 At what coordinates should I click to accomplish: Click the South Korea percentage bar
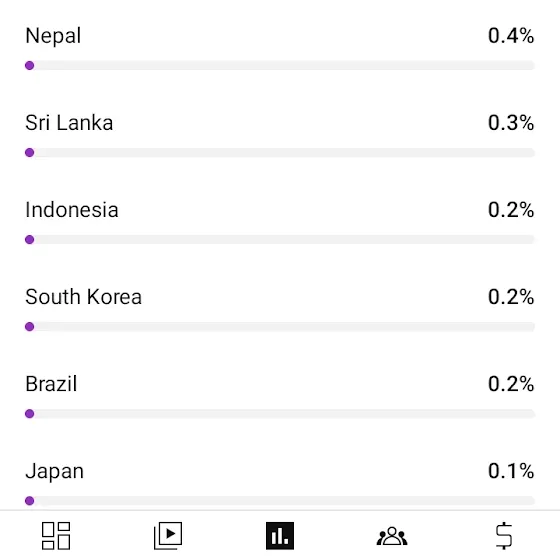pos(280,326)
